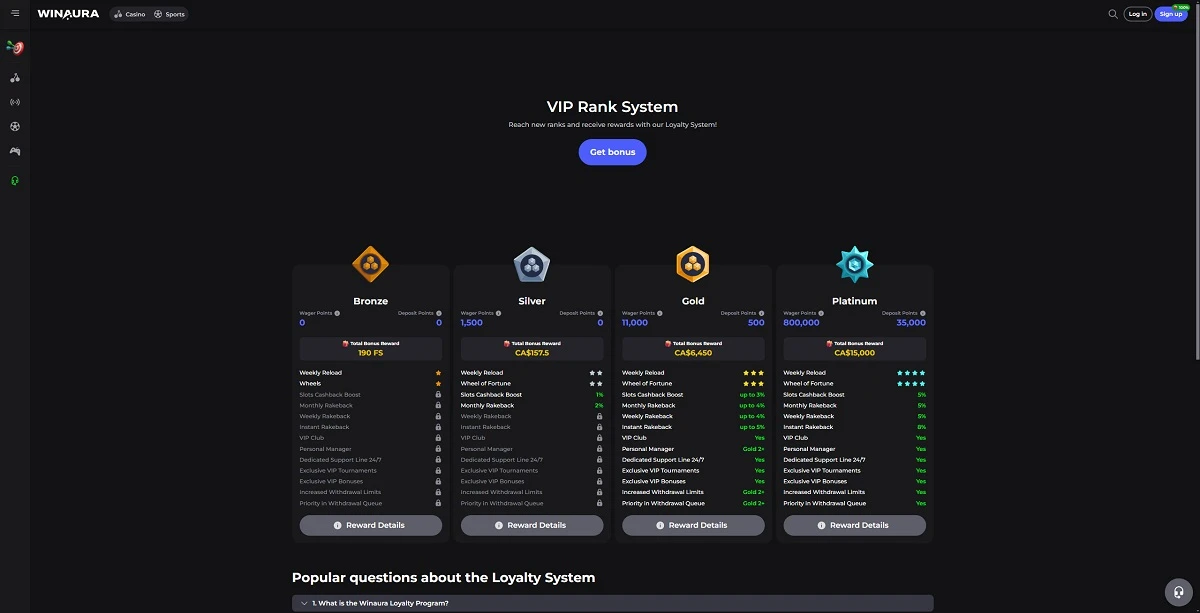Click the Platinum rank badge
Viewport: 1200px width, 613px height.
(x=855, y=265)
